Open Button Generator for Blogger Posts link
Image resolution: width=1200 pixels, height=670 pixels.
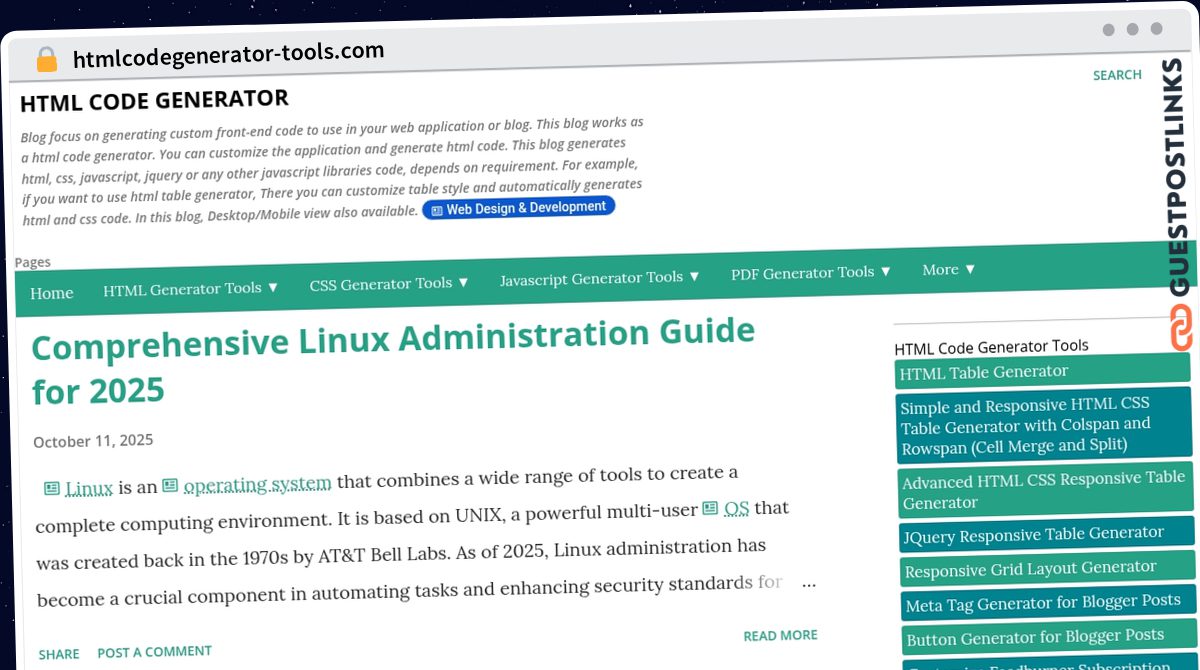point(1050,637)
